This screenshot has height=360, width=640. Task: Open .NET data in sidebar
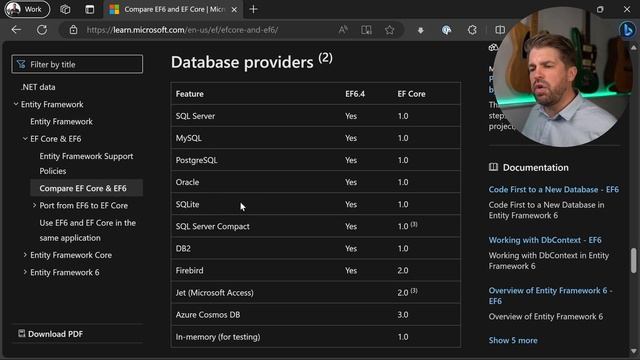click(x=38, y=87)
